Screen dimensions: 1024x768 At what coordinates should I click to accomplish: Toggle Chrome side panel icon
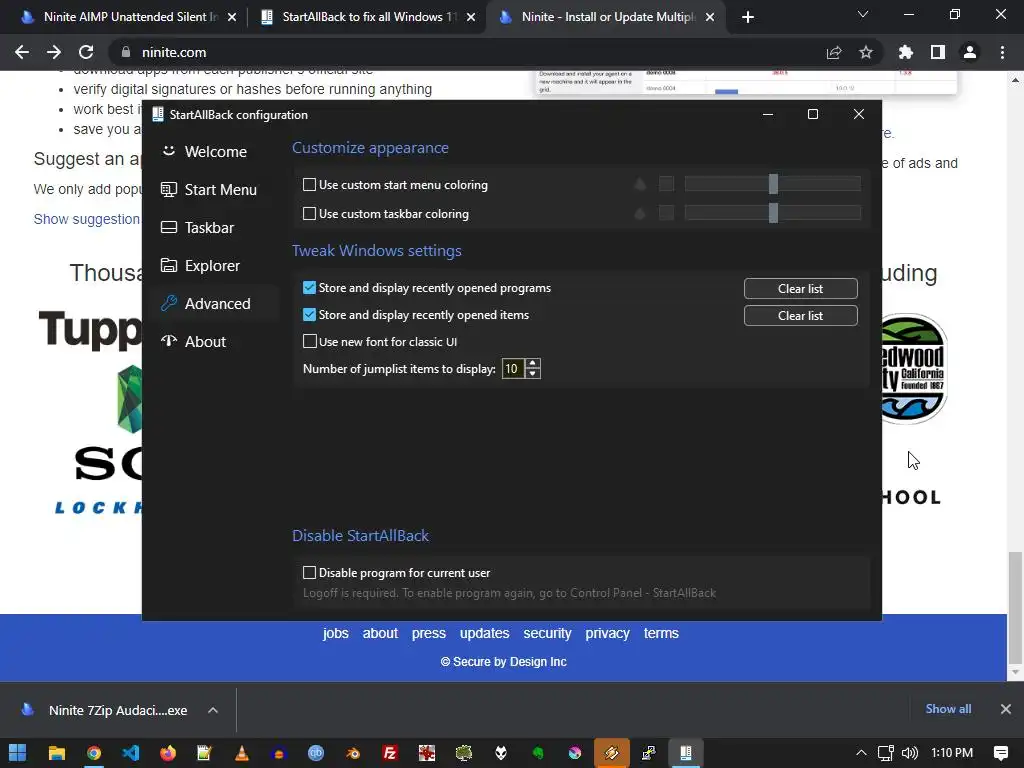938,52
